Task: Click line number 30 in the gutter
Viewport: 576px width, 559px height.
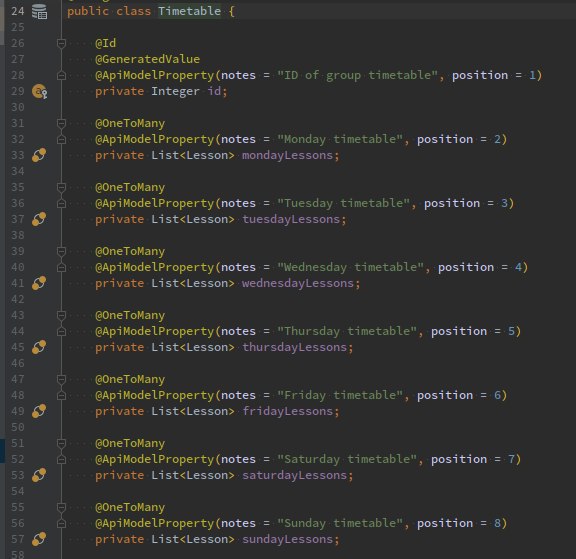Action: pos(18,107)
